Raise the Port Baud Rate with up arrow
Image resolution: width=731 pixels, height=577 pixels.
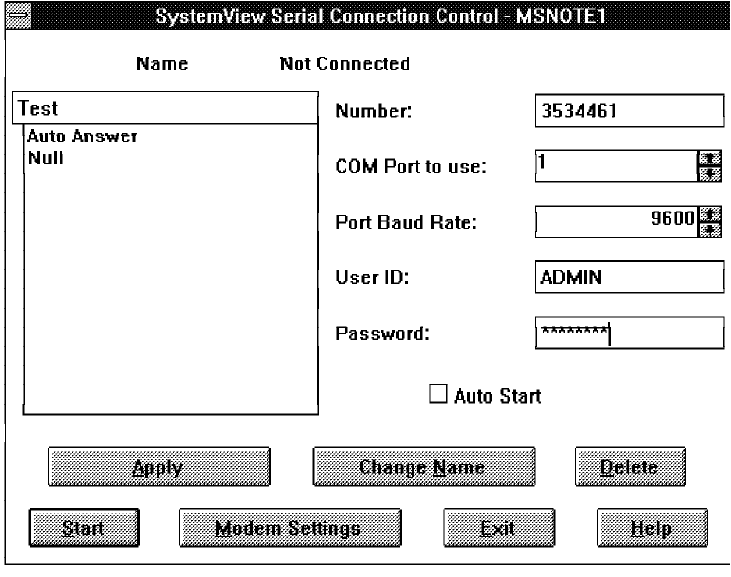pyautogui.click(x=710, y=214)
